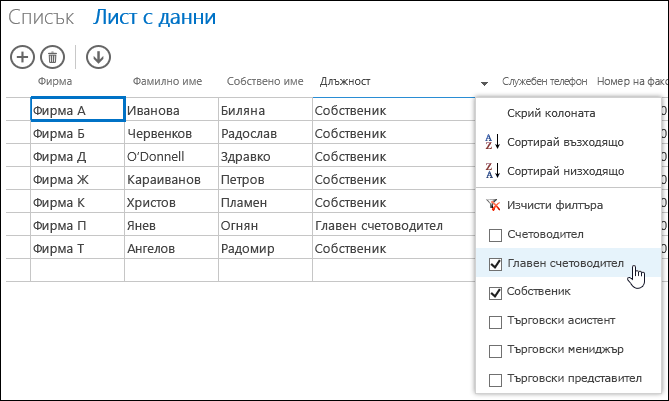Select the Фирма Ж cell

(78, 179)
